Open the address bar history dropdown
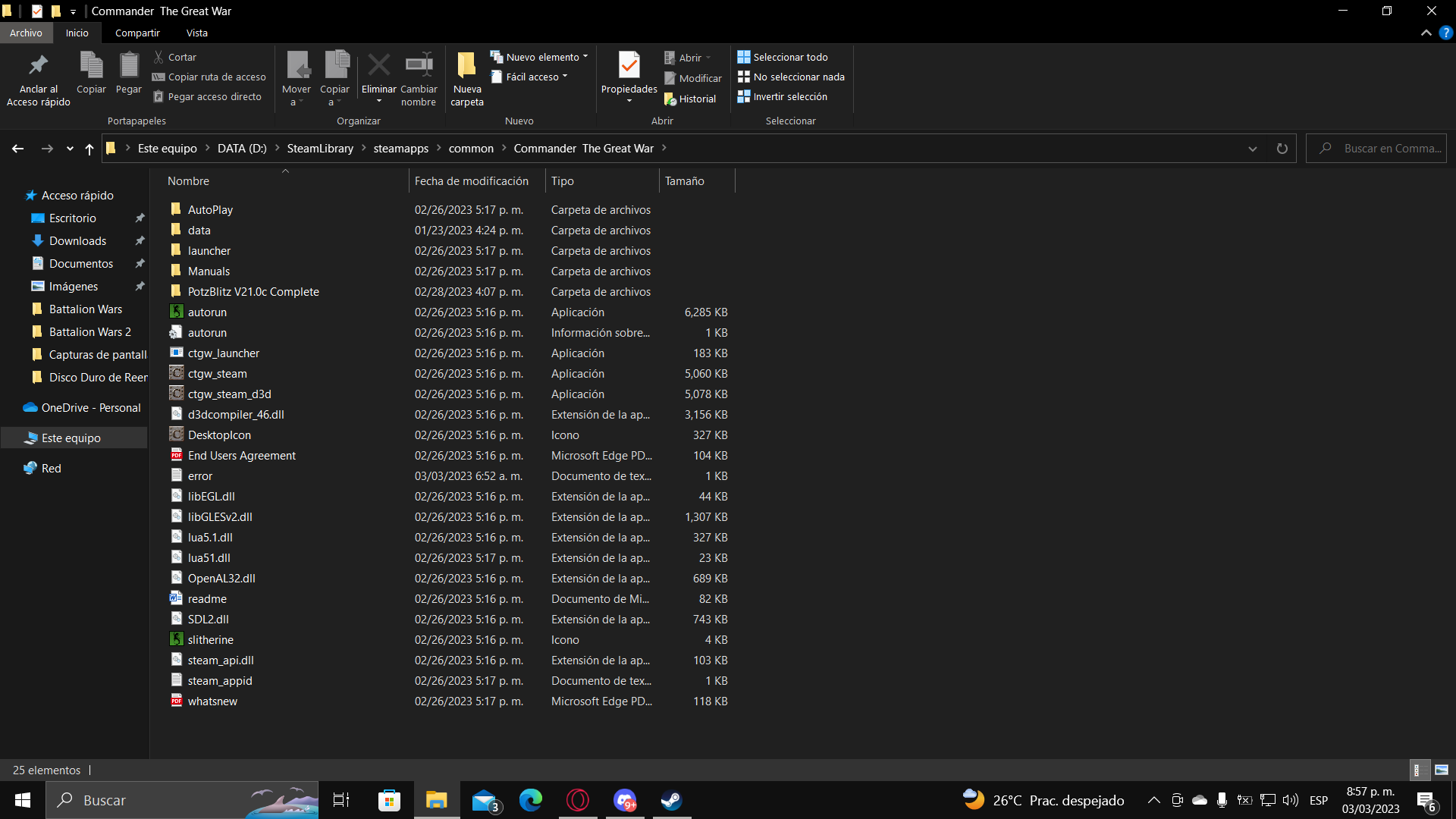This screenshot has width=1456, height=819. pos(1253,149)
